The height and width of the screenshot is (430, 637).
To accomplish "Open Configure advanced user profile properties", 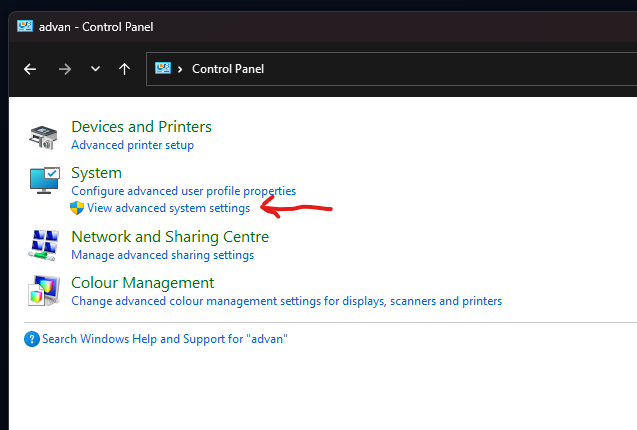I will [x=184, y=191].
